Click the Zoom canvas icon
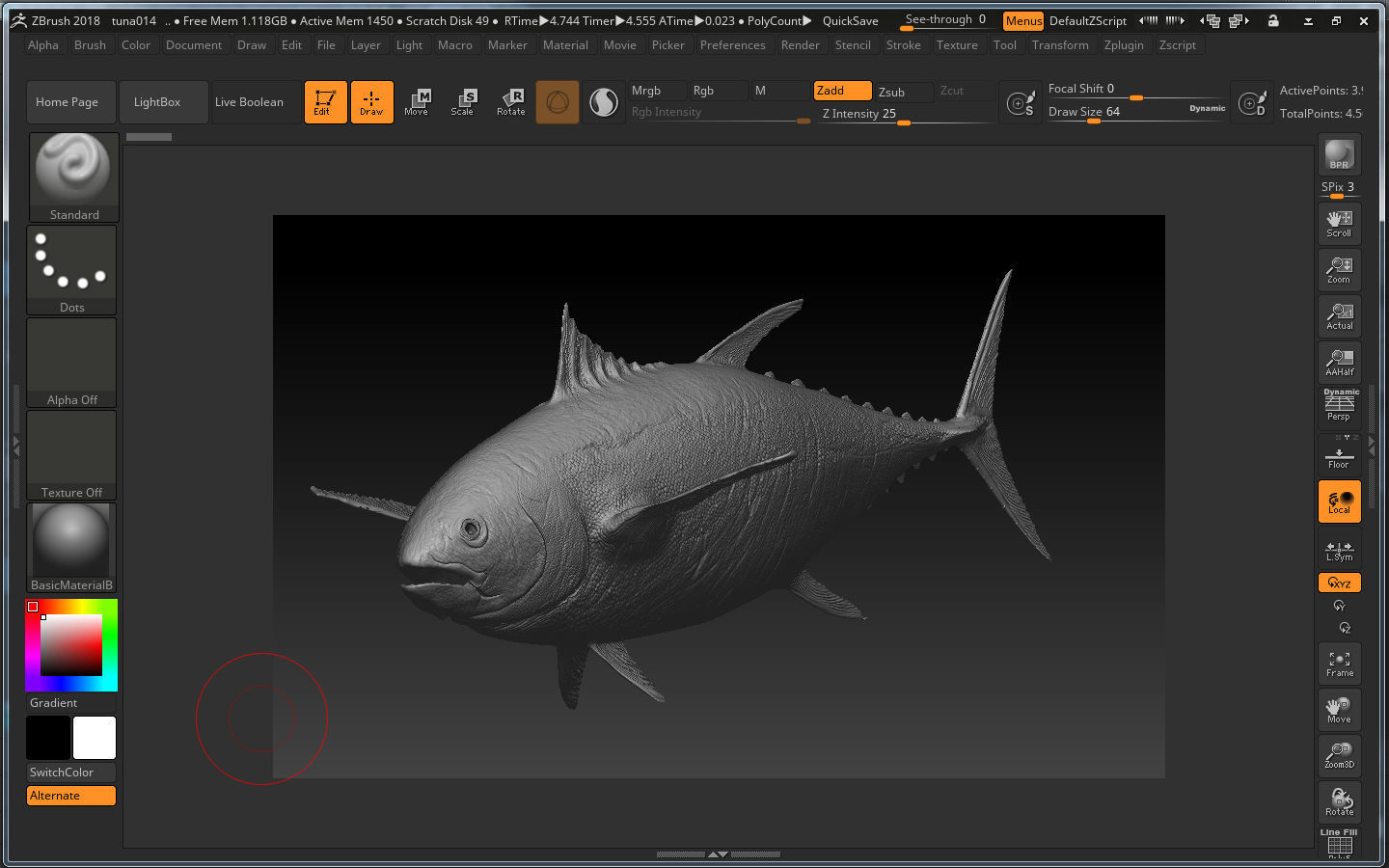The image size is (1389, 868). point(1339,270)
